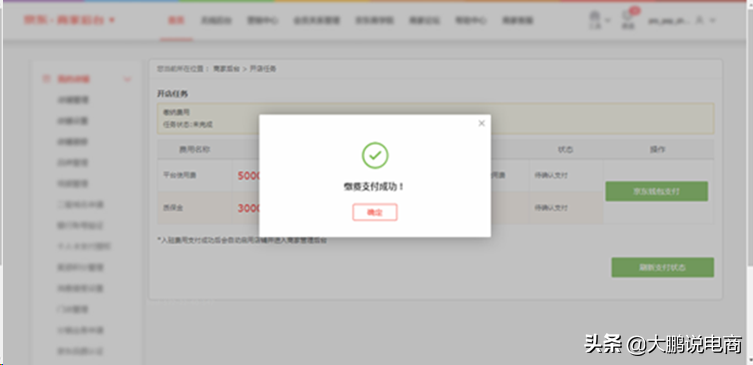Click the 质保金 row label
The image size is (753, 365).
click(173, 208)
